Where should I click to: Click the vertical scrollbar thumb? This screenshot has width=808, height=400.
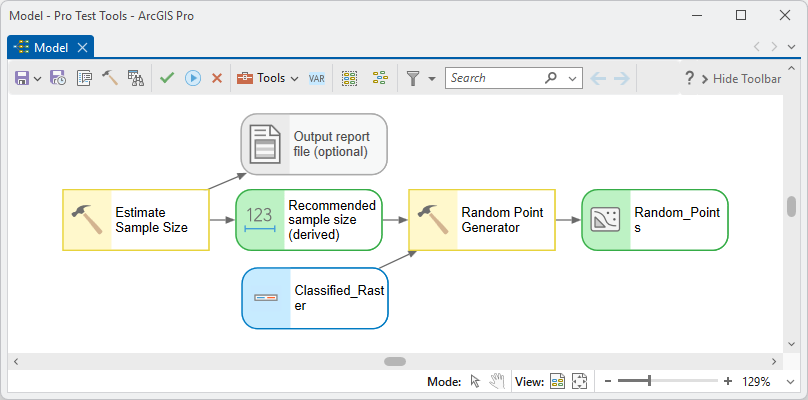point(792,206)
